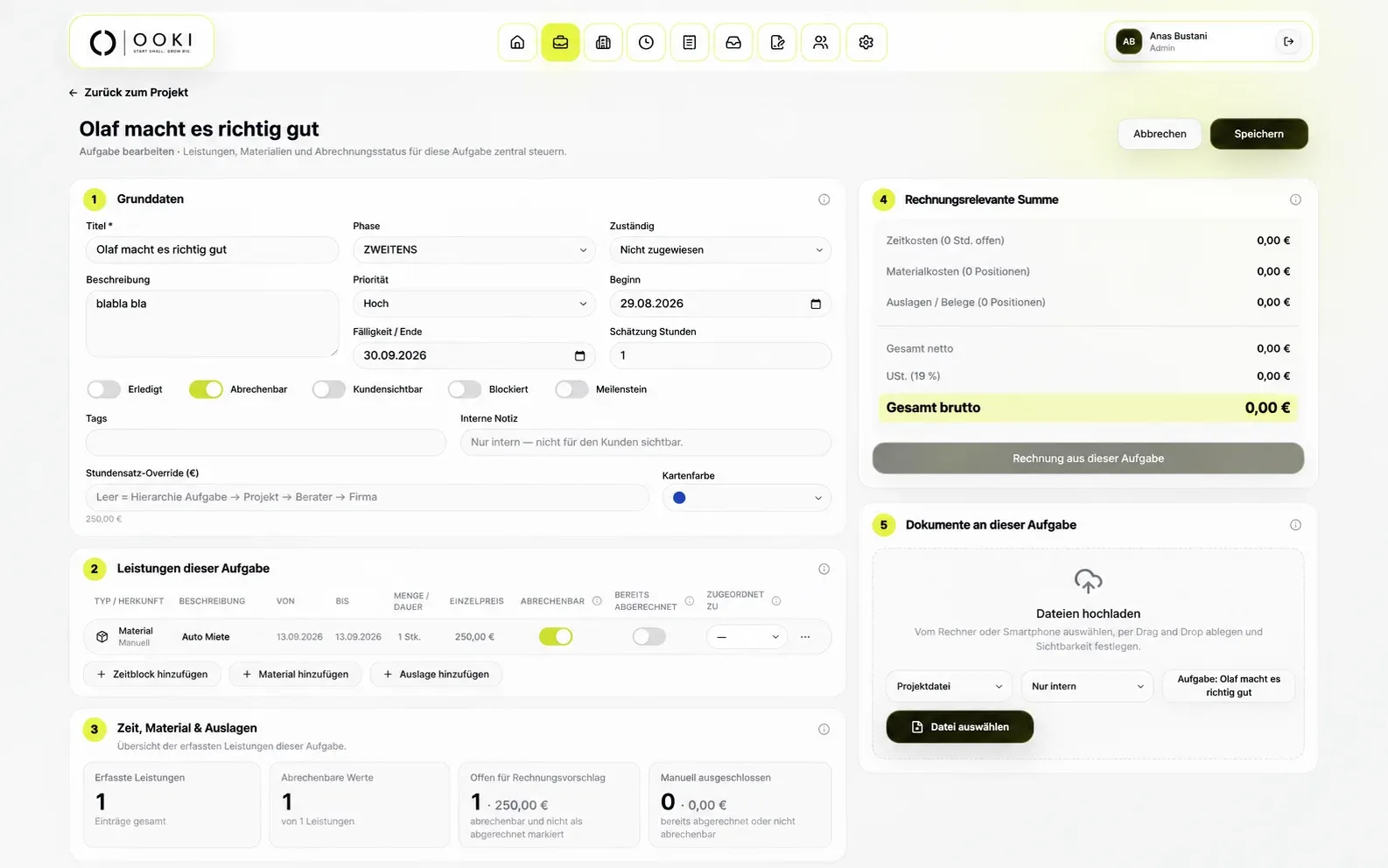The height and width of the screenshot is (868, 1388).
Task: Open the Nur intern visibility dropdown
Action: coord(1086,686)
